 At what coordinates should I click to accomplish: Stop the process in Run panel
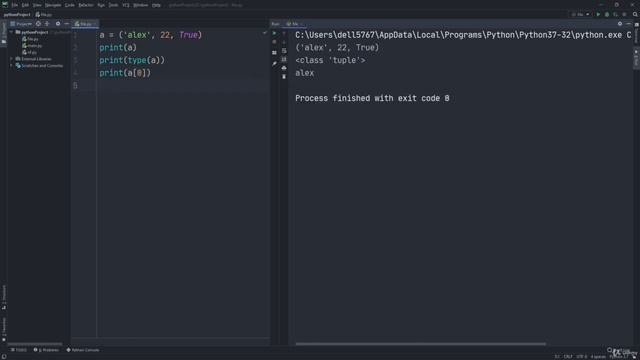274,42
